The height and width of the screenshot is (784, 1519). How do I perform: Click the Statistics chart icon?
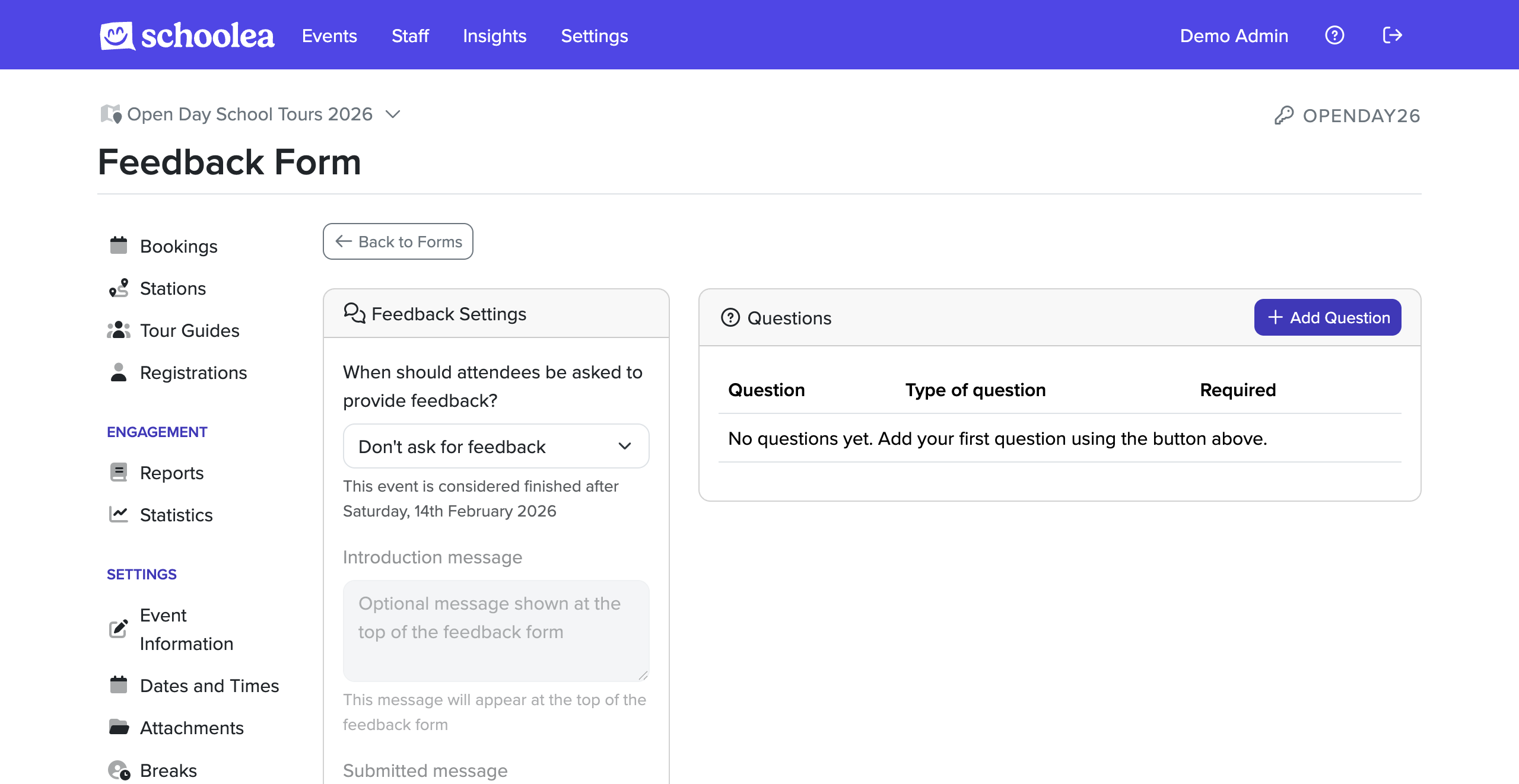click(x=119, y=514)
